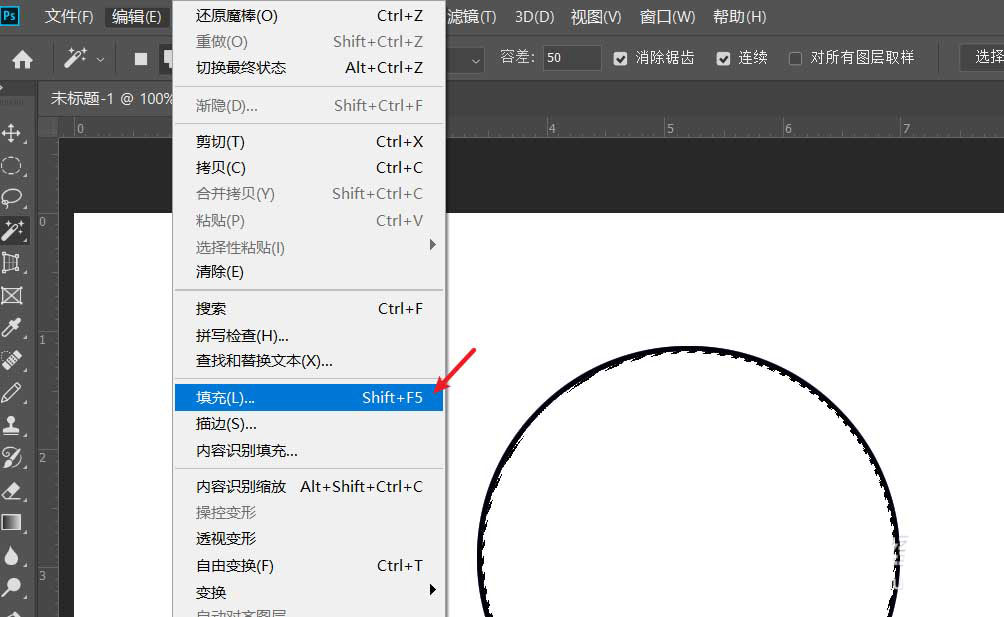Click the Home icon in options bar
Viewport: 1004px width, 617px height.
click(x=22, y=60)
